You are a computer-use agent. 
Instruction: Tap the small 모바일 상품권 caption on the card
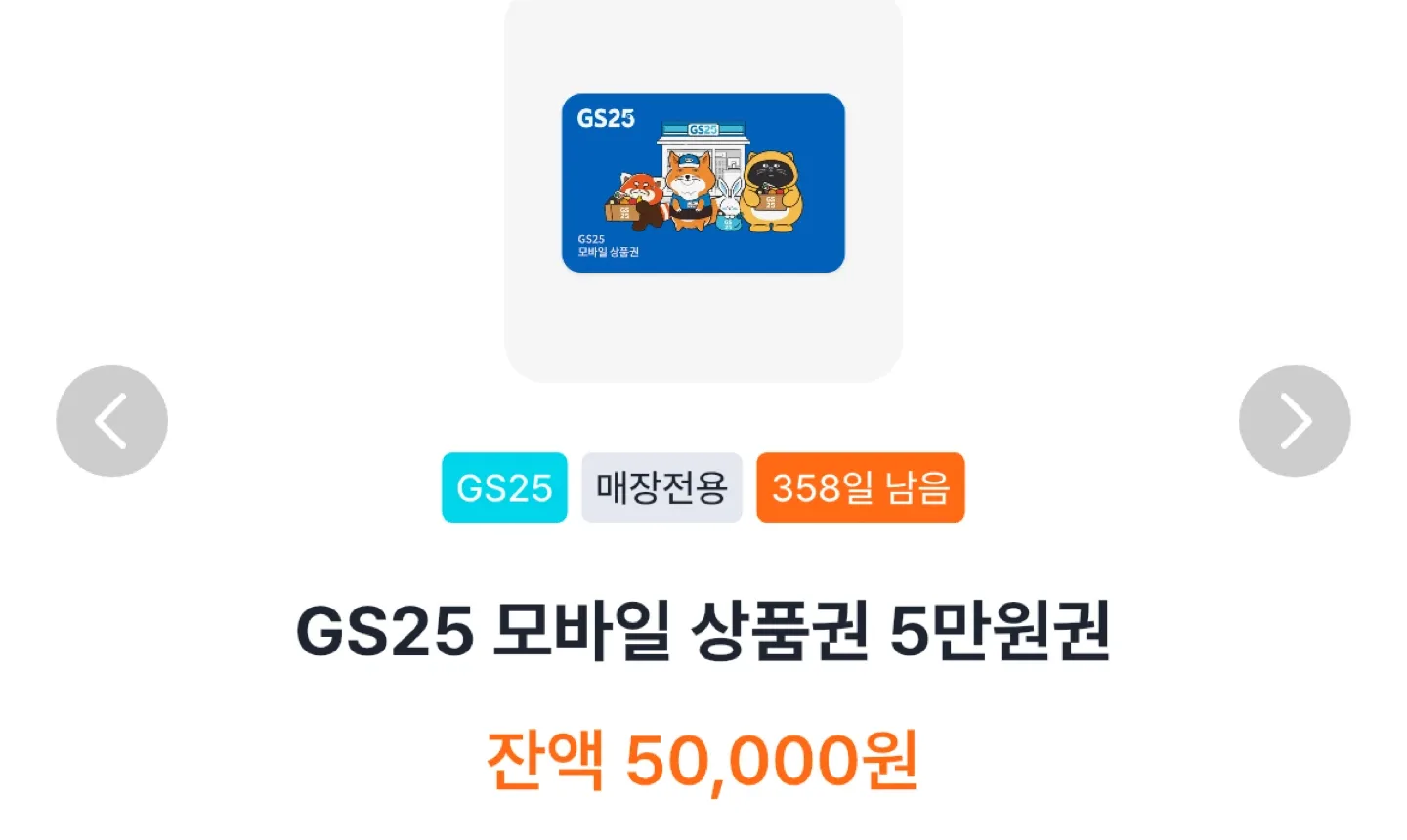click(608, 252)
